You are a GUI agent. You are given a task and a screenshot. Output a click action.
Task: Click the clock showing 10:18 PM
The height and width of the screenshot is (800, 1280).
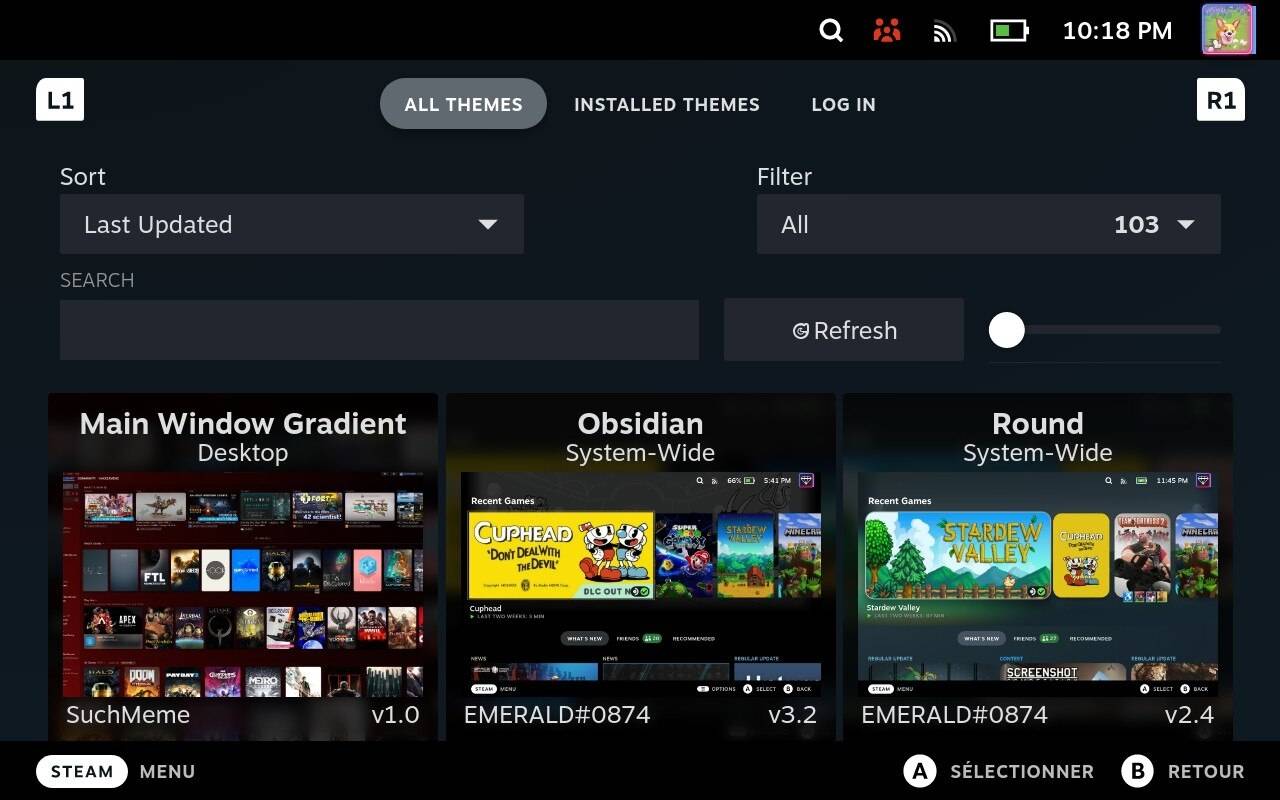tap(1117, 31)
